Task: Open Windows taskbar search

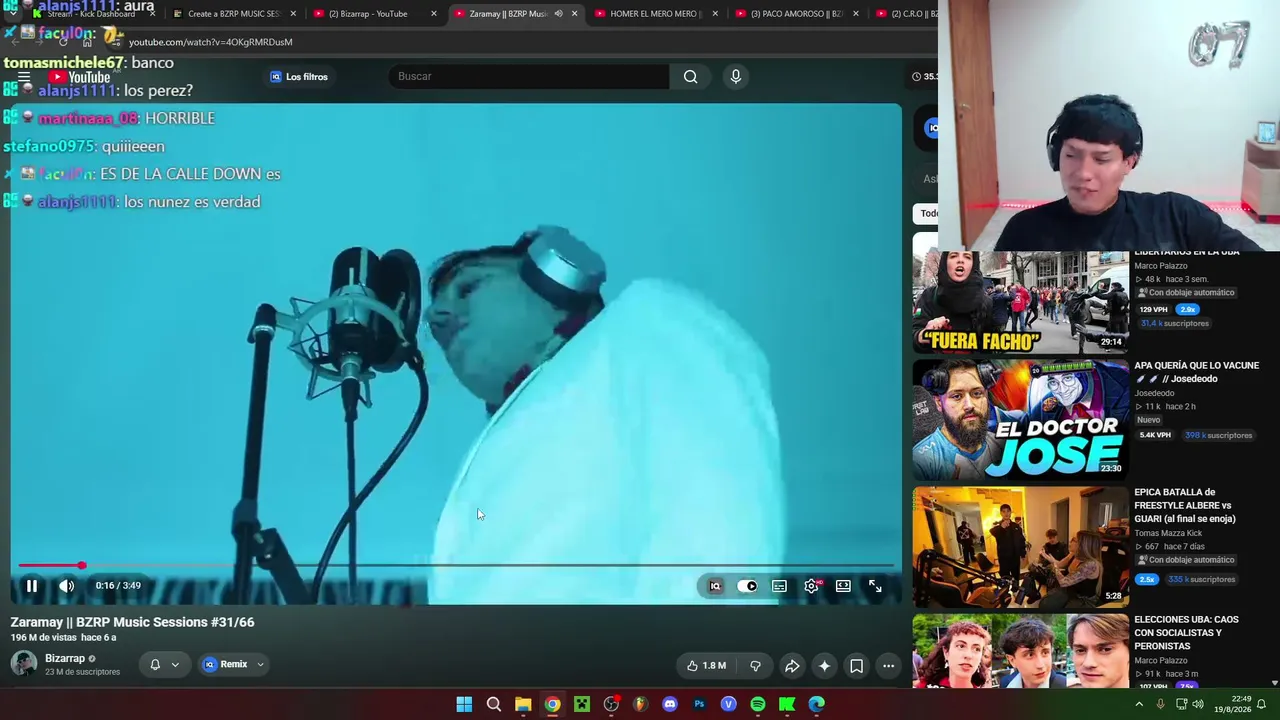Action: click(494, 704)
